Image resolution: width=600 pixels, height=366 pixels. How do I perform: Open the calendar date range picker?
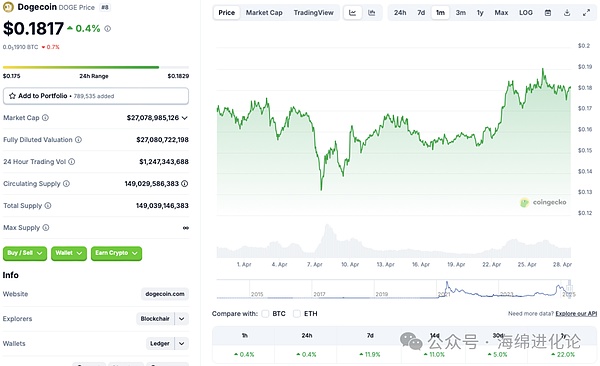[x=548, y=13]
